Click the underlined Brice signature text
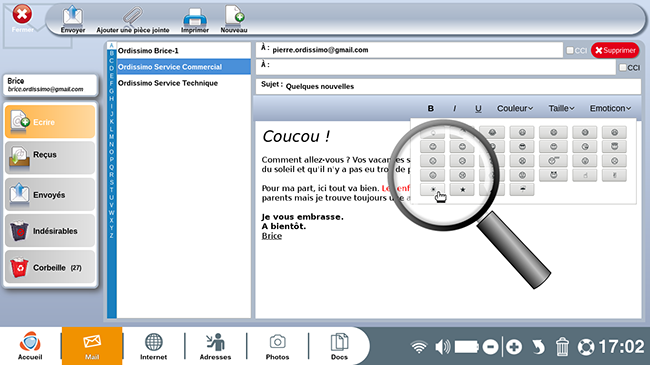650x365 pixels. tap(272, 236)
